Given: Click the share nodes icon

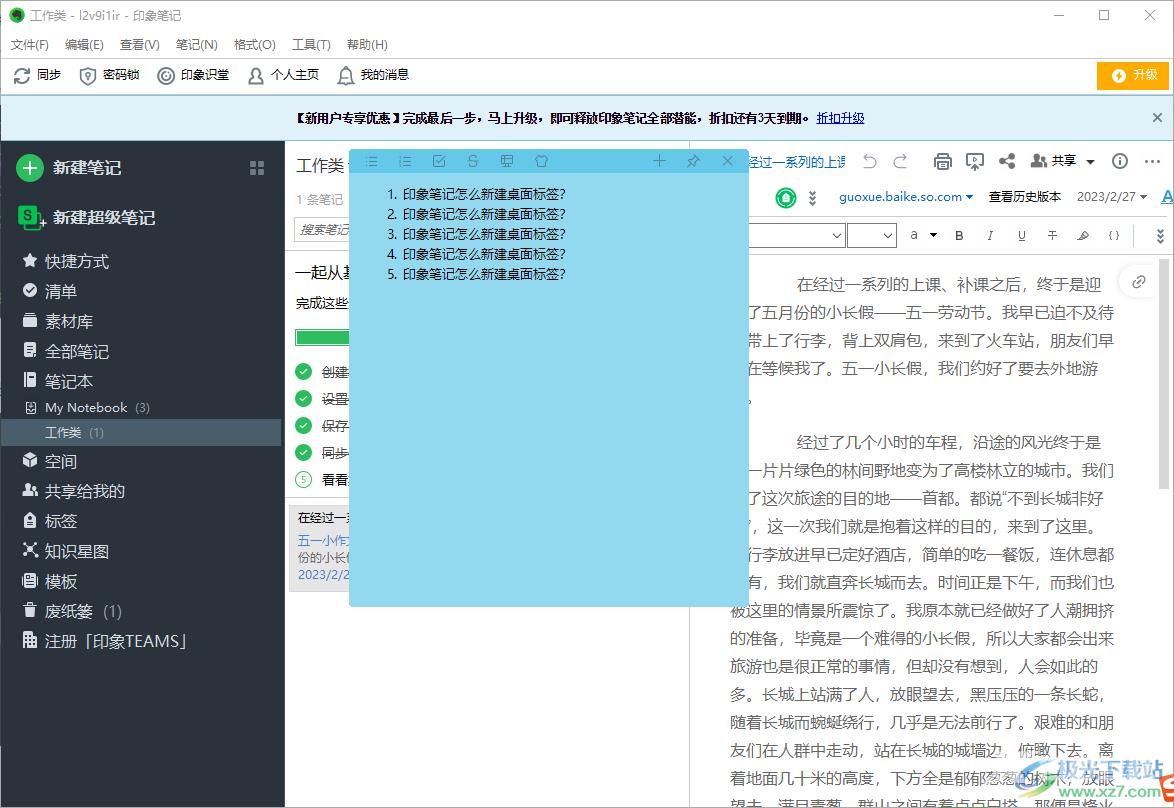Looking at the screenshot, I should [x=1007, y=161].
